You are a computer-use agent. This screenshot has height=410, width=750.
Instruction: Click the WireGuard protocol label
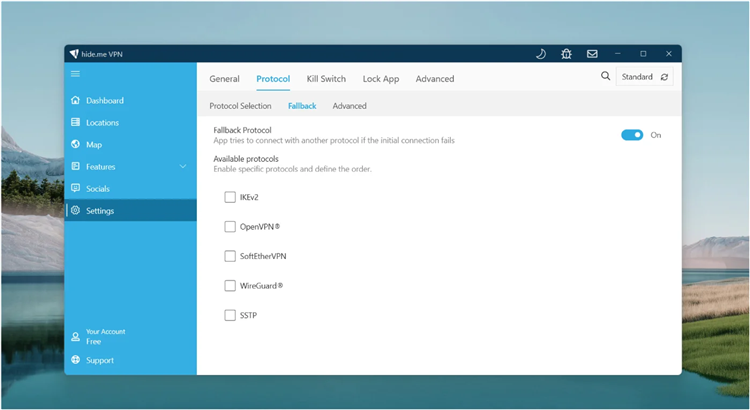(x=261, y=286)
